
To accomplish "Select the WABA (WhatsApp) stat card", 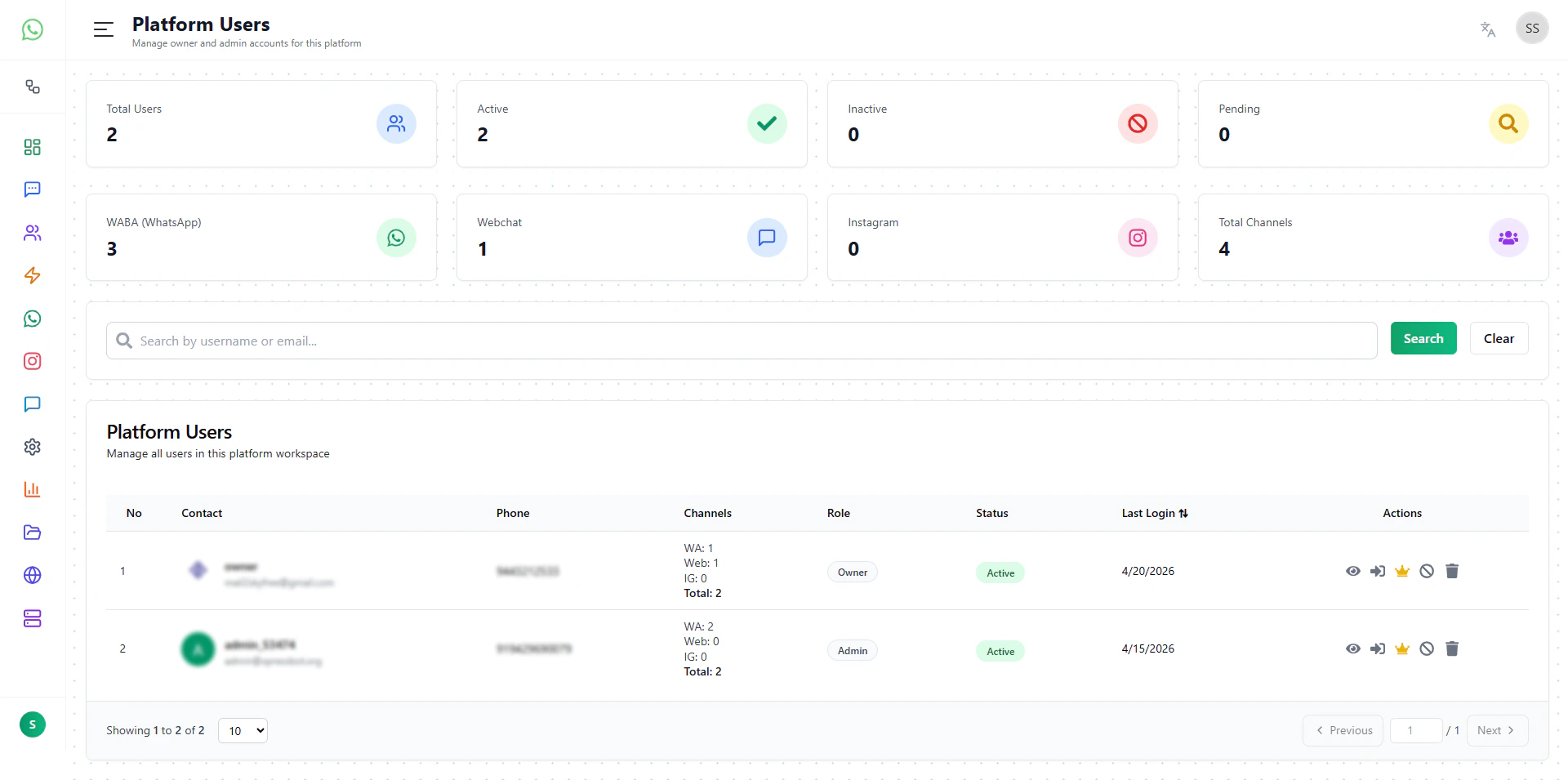I will pos(261,238).
